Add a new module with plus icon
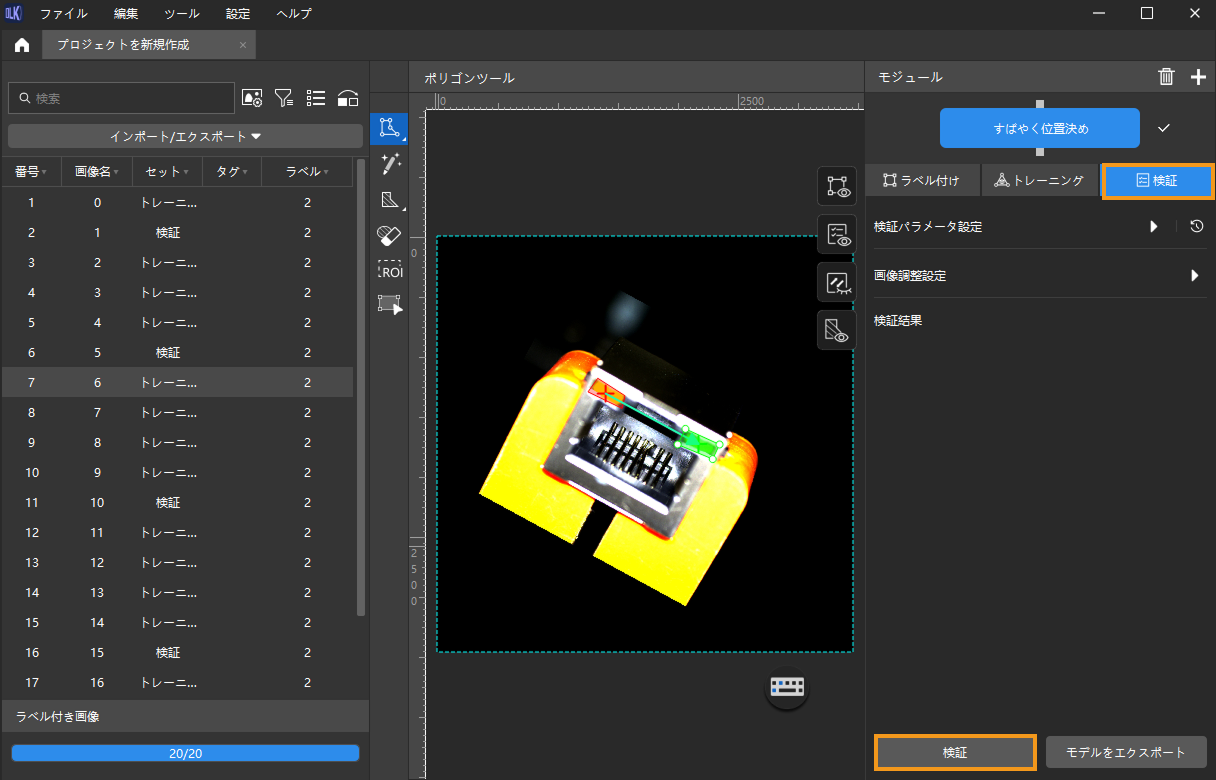The height and width of the screenshot is (780, 1216). (1198, 77)
